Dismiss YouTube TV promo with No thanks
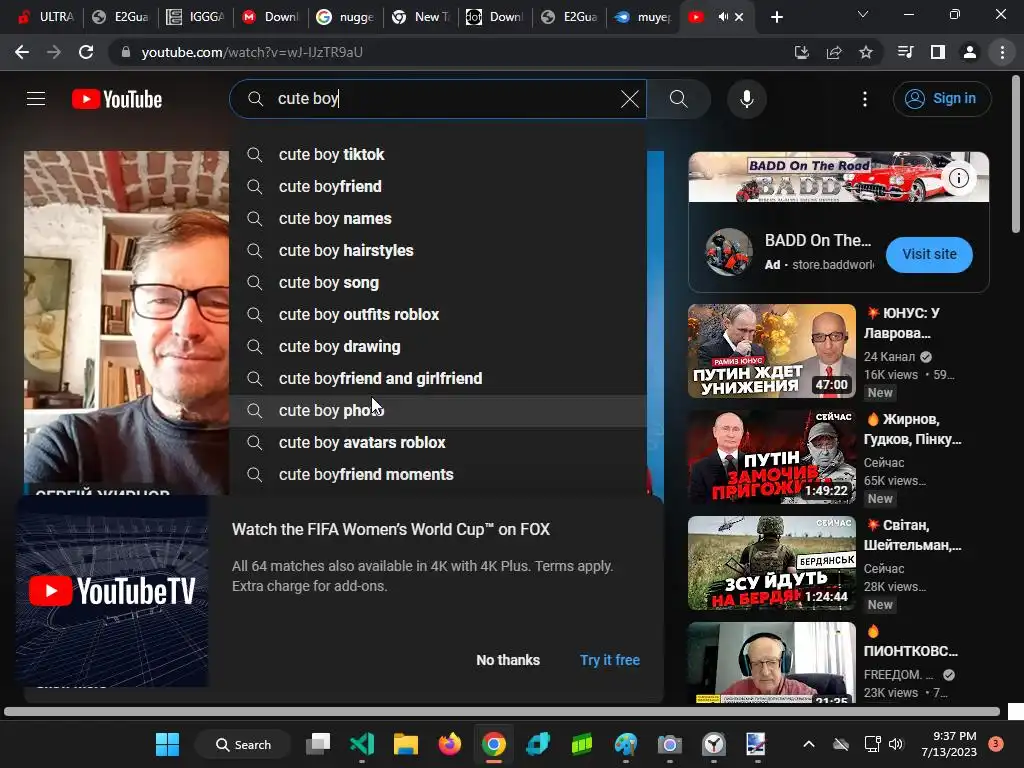Image resolution: width=1024 pixels, height=768 pixels. 508,660
